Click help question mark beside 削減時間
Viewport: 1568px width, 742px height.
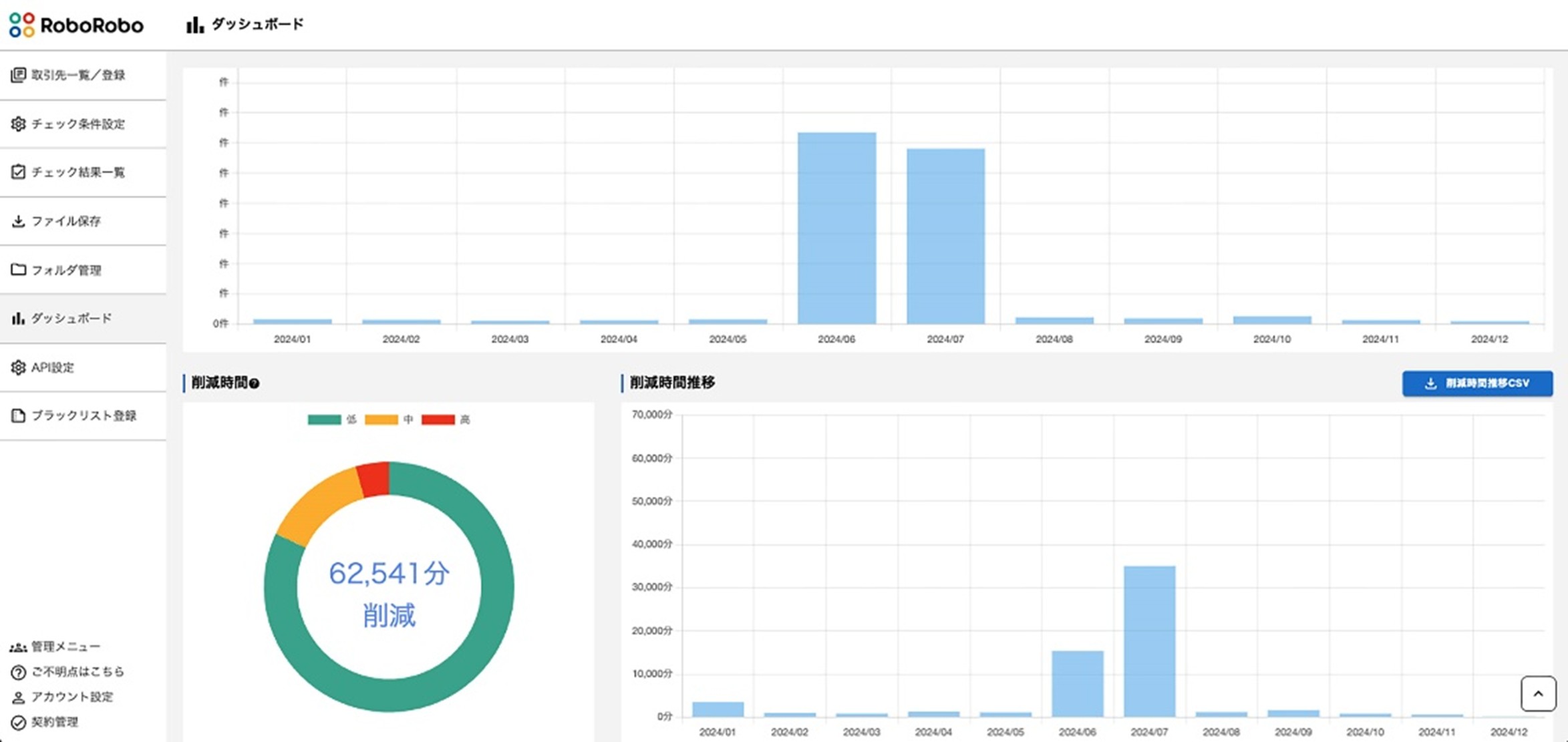(254, 383)
